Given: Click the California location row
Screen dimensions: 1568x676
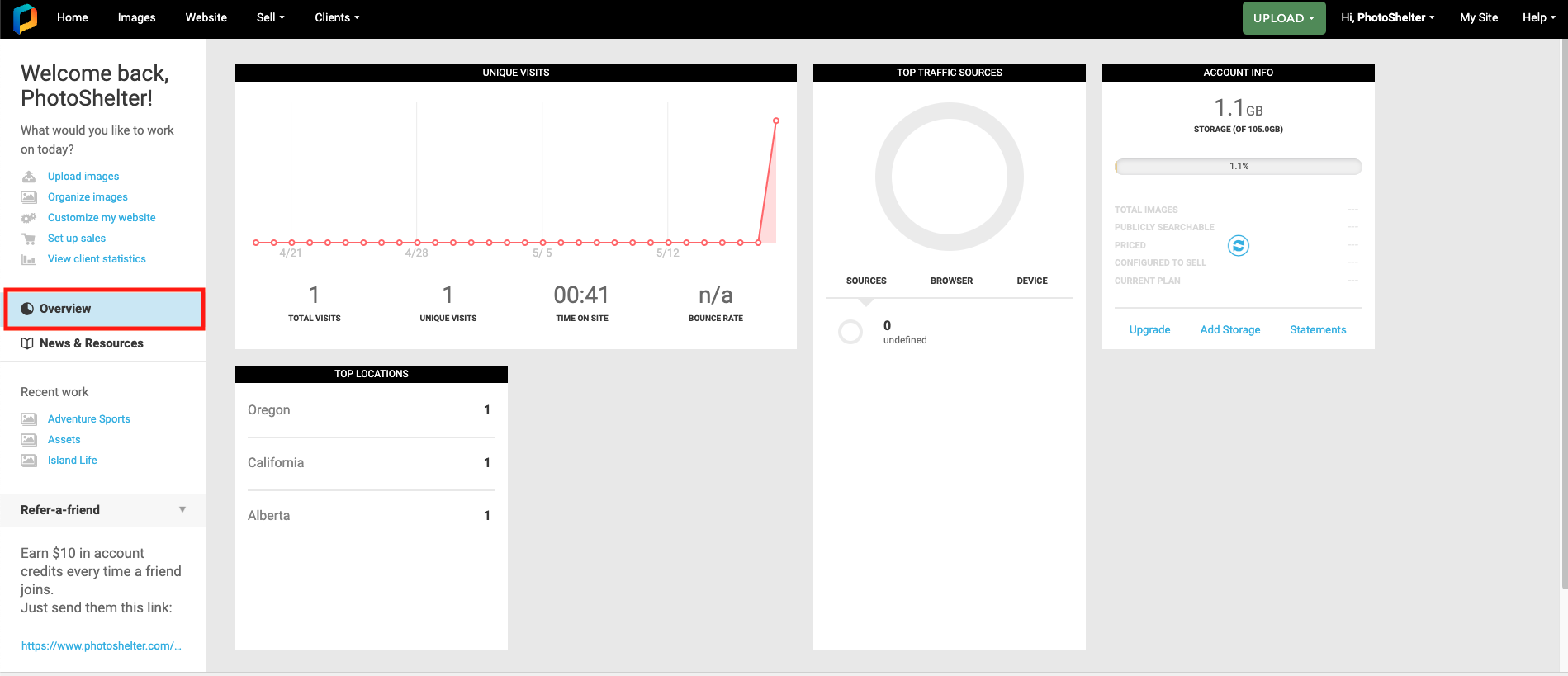Looking at the screenshot, I should tap(372, 463).
